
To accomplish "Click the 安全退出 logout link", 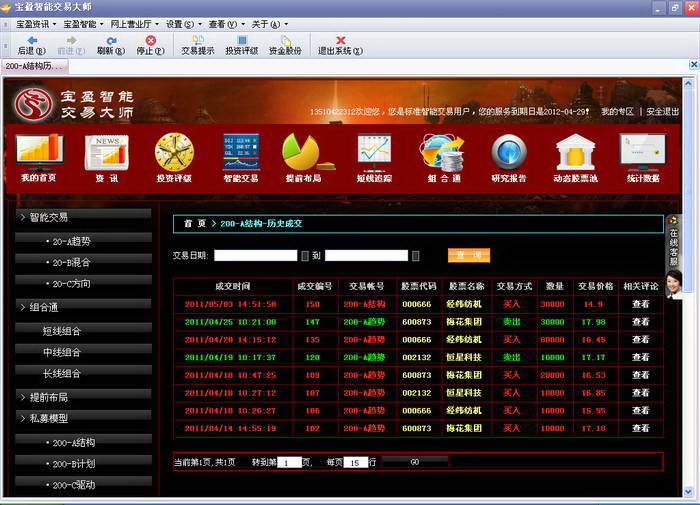I will [x=662, y=112].
